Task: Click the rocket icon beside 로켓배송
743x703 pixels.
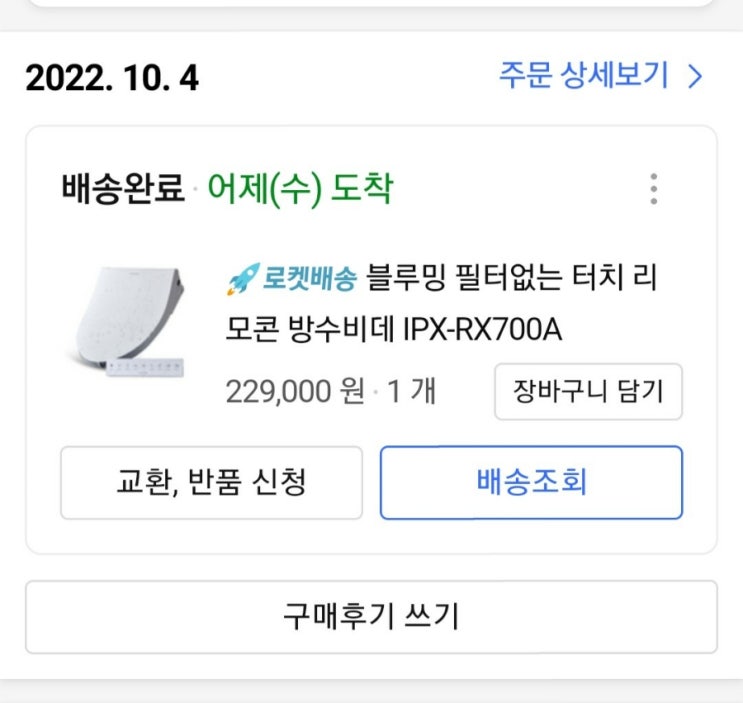Action: [x=243, y=278]
